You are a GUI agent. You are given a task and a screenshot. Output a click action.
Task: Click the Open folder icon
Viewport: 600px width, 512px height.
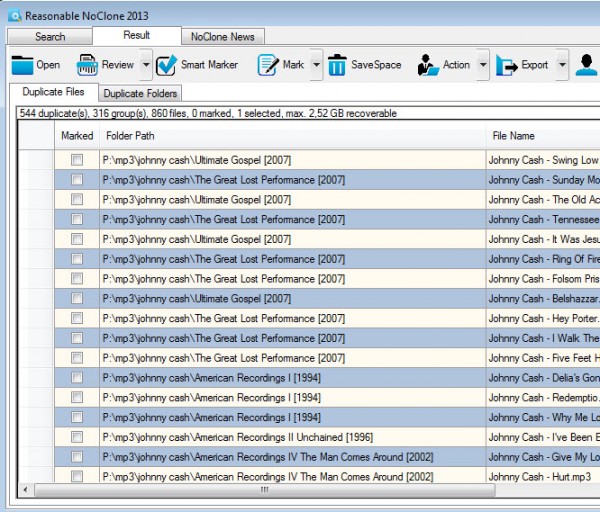point(22,65)
